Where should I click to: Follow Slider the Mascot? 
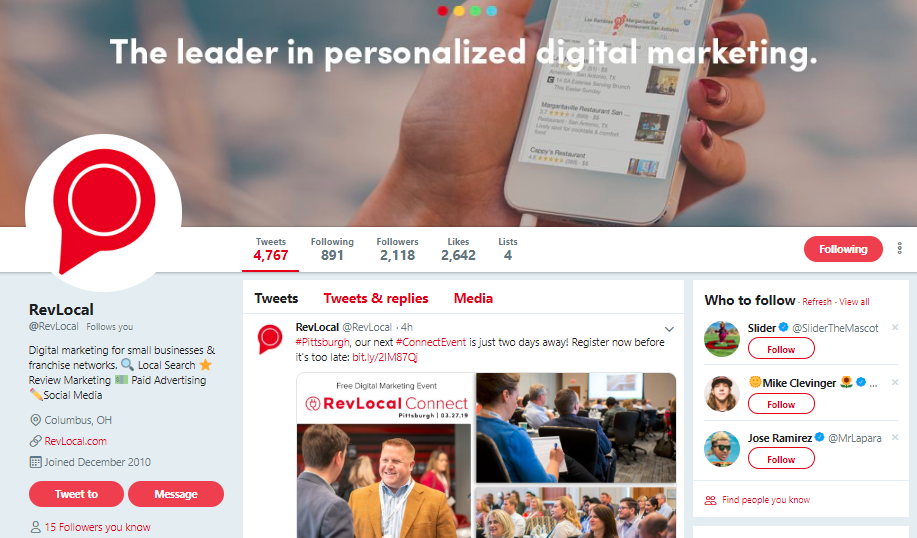781,349
